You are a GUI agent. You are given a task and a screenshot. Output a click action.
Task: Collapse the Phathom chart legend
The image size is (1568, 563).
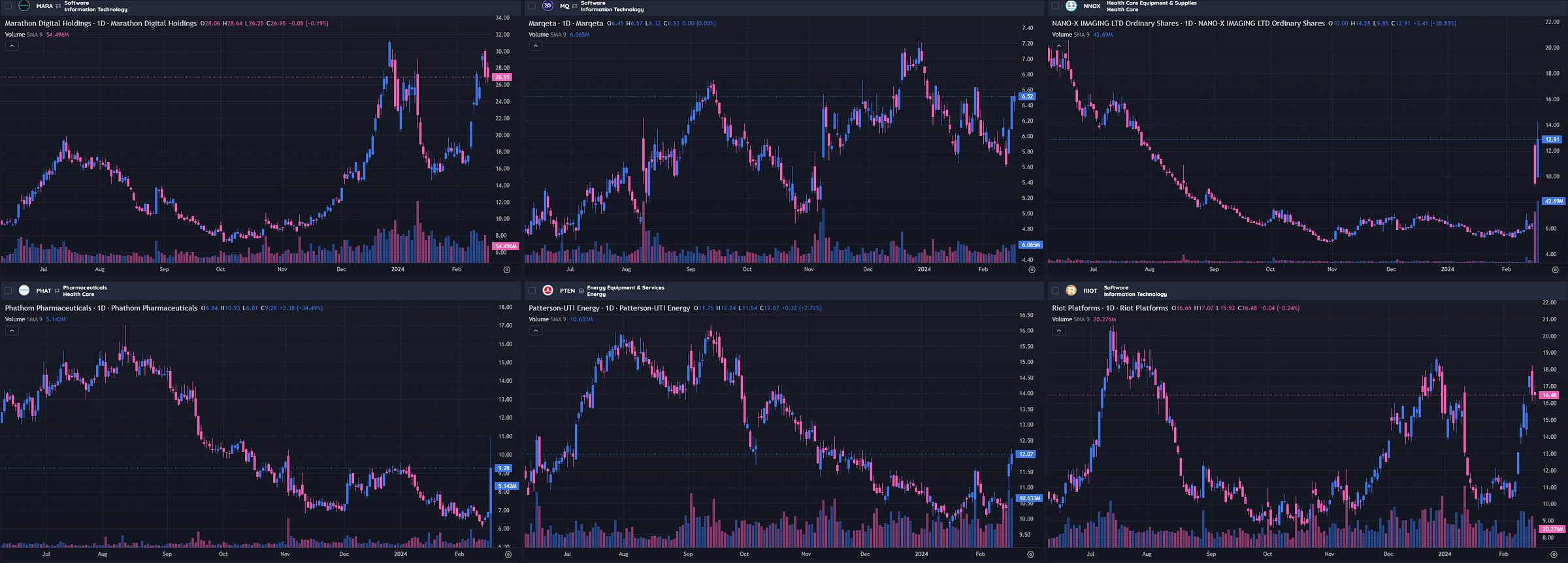[12, 330]
